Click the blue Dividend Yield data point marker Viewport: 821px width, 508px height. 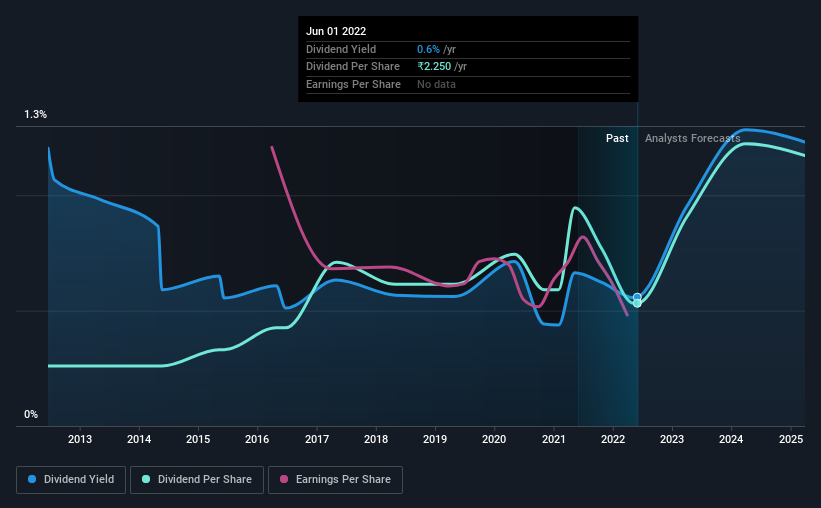point(637,297)
